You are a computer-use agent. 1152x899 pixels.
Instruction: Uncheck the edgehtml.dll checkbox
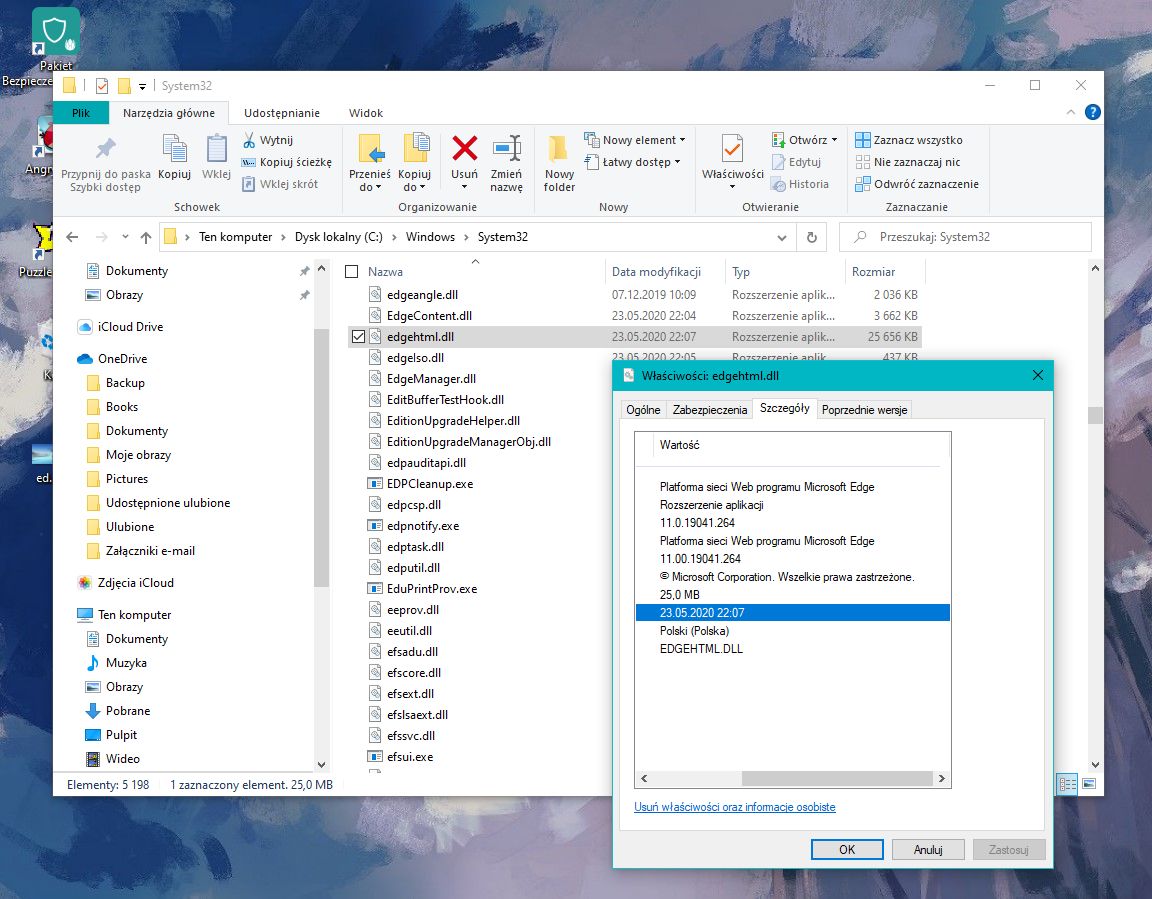pos(358,337)
